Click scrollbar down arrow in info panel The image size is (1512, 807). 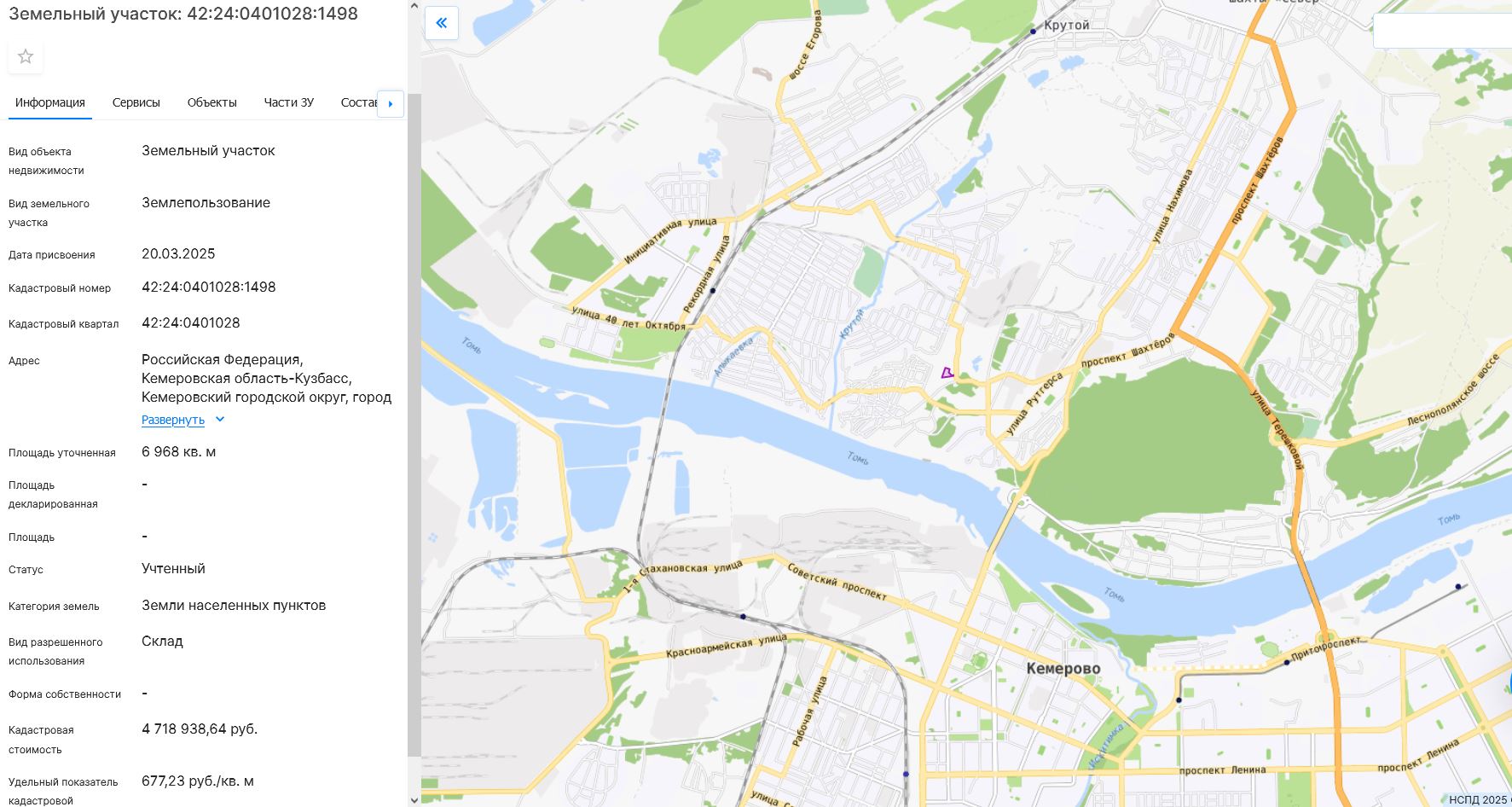pyautogui.click(x=414, y=800)
